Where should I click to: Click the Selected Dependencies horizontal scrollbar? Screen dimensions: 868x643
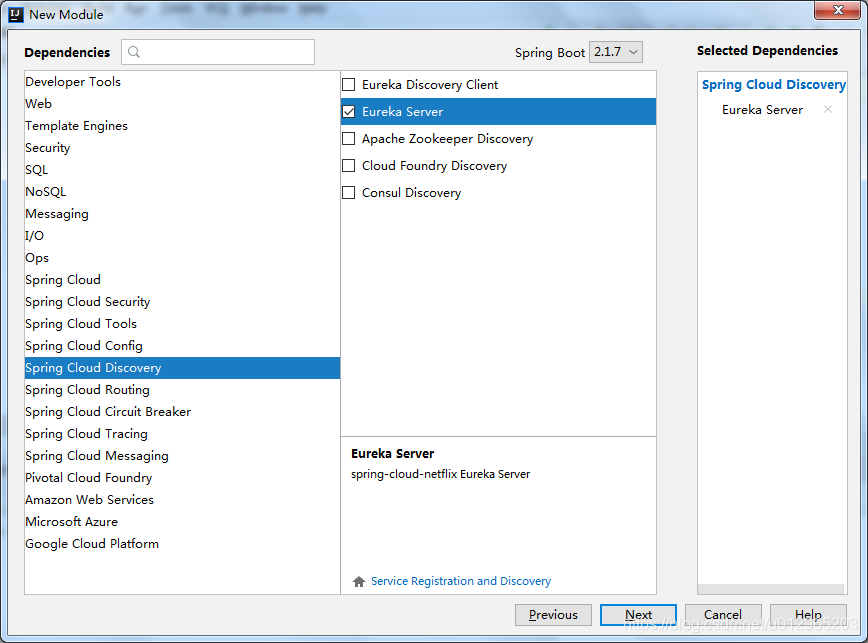(x=771, y=589)
